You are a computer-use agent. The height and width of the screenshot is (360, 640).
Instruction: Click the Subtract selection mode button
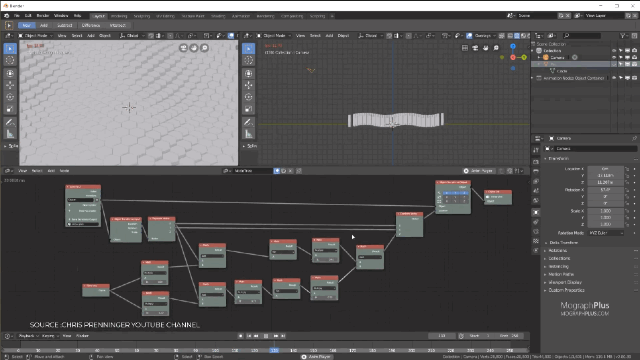64,25
